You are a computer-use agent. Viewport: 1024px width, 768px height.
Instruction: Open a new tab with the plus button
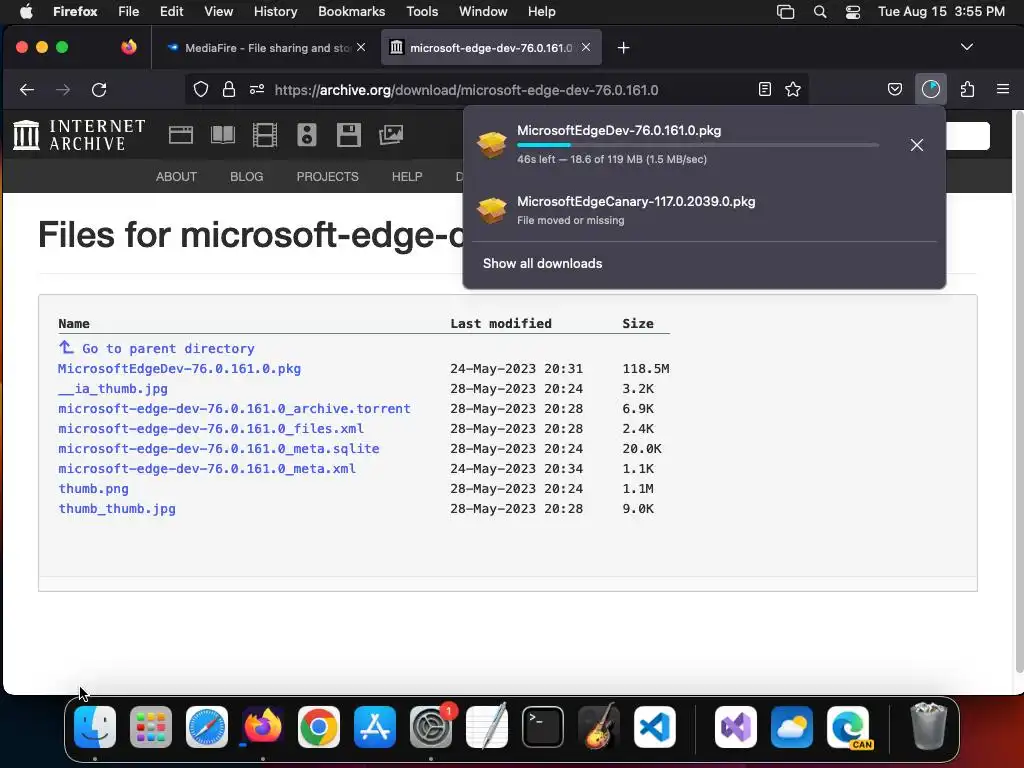tap(624, 48)
